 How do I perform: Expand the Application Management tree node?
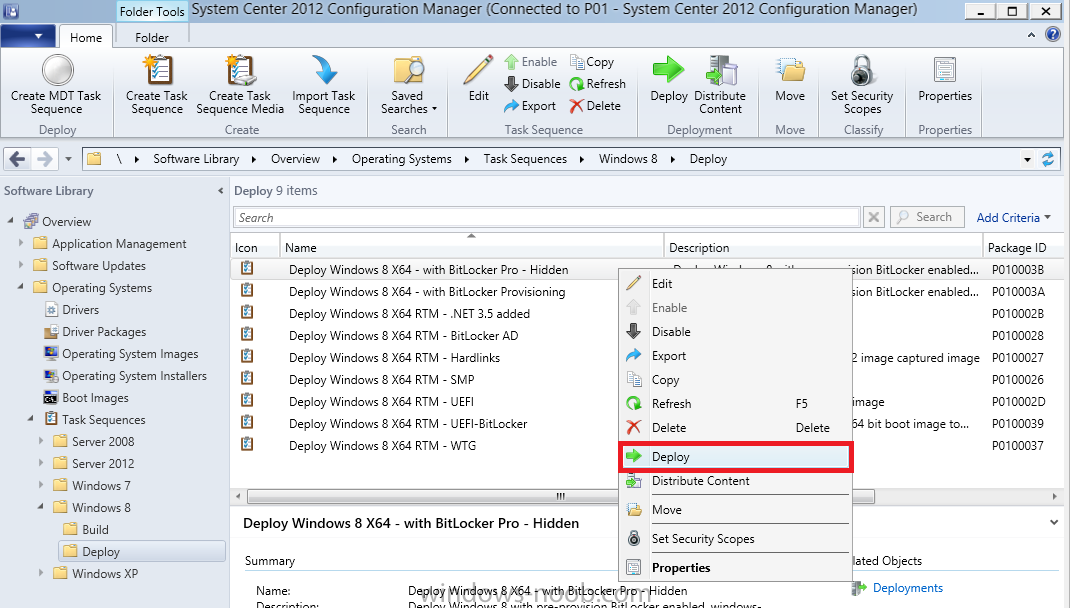click(20, 243)
